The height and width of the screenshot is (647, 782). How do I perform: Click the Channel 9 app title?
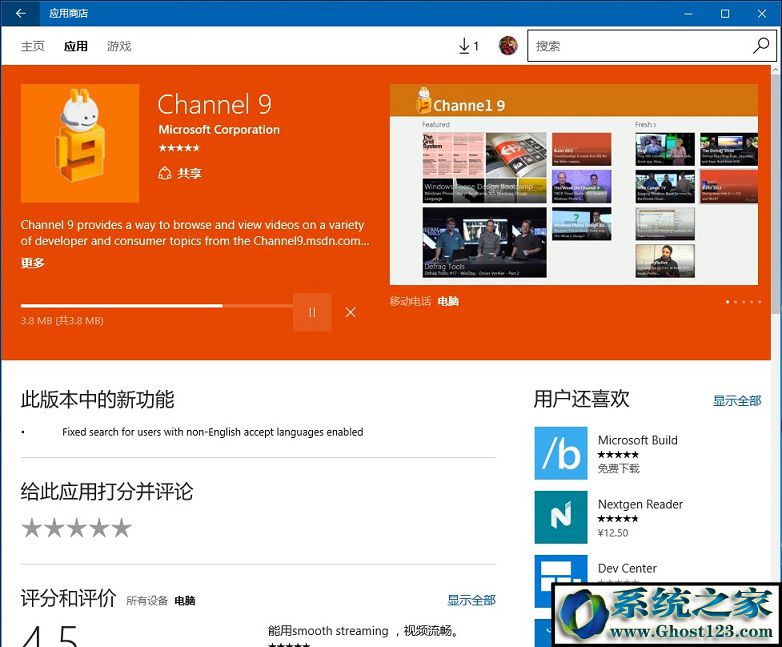214,105
